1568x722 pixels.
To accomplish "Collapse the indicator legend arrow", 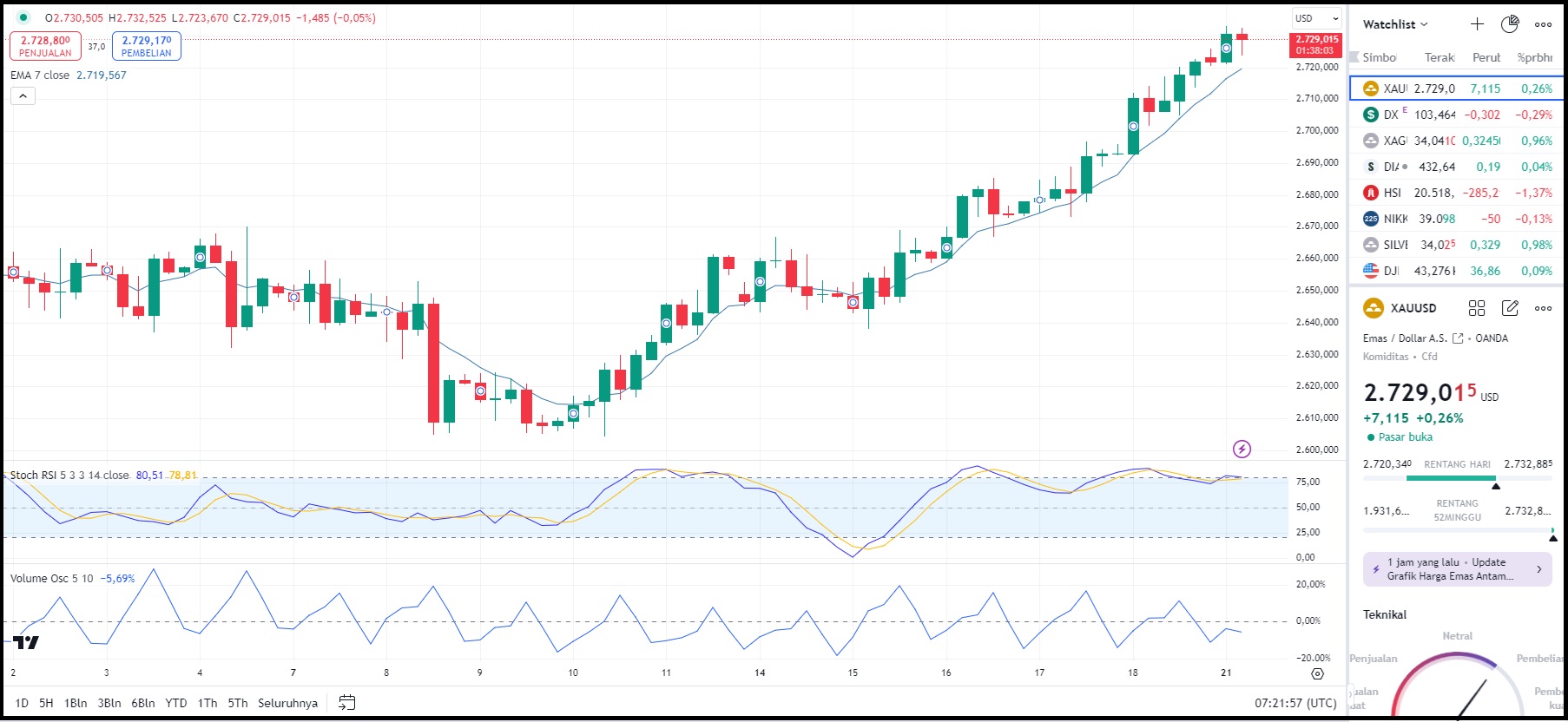I will click(23, 95).
